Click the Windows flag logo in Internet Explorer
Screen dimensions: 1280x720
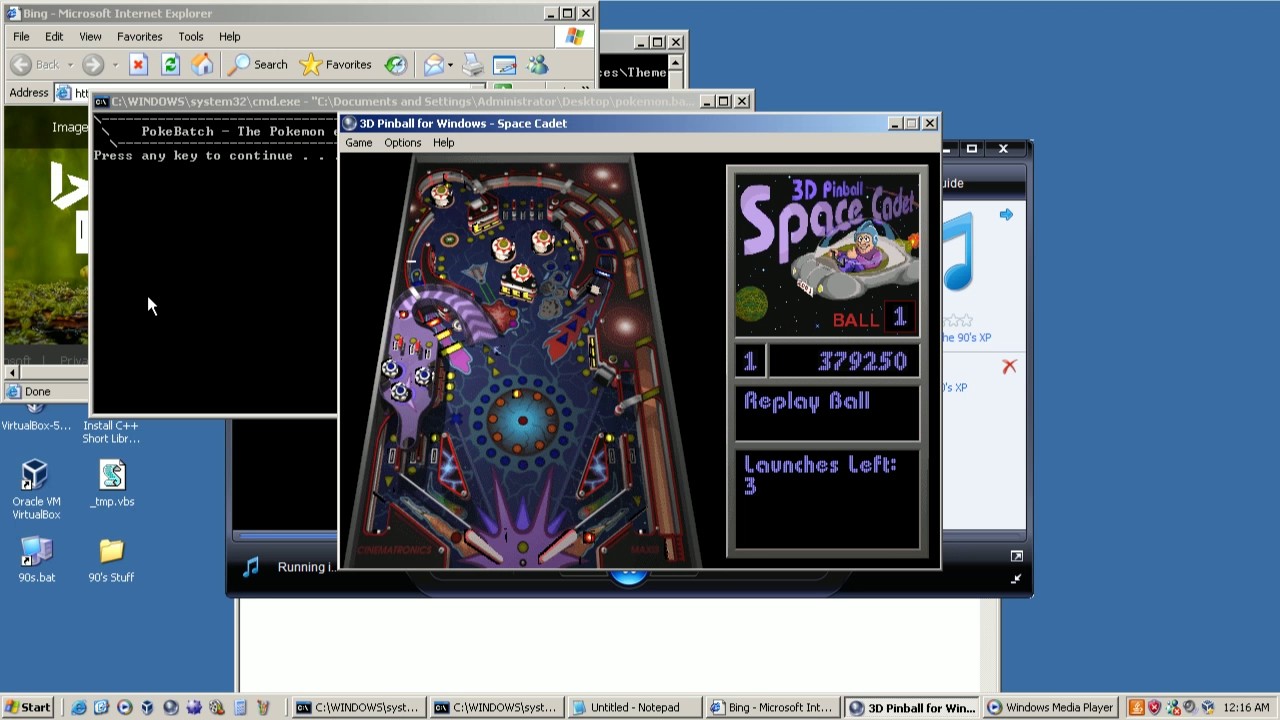pos(574,36)
